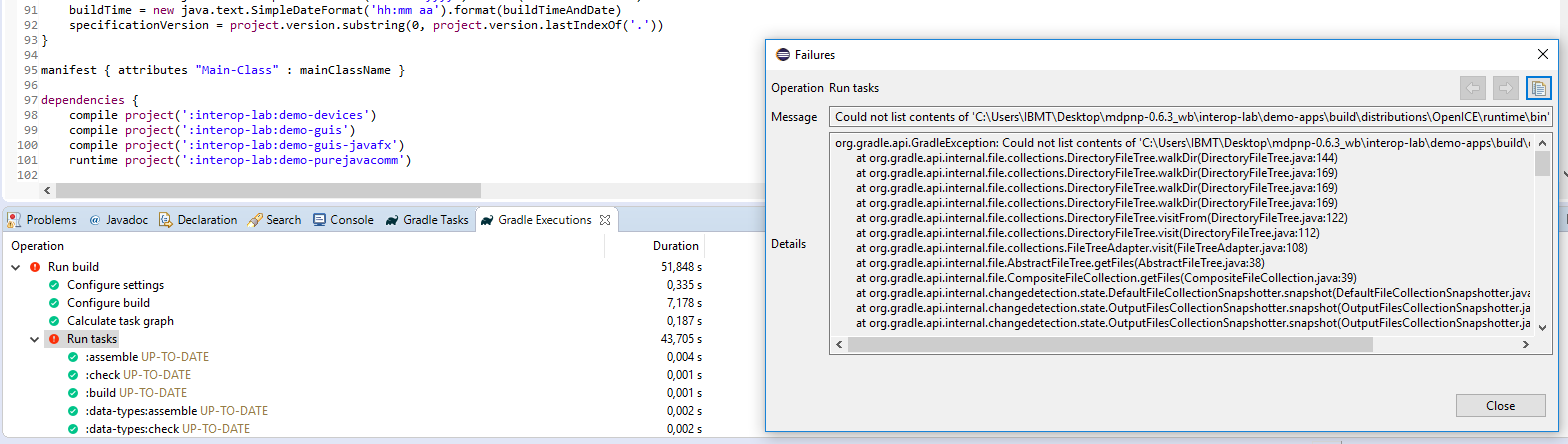Viewport: 1568px width, 444px height.
Task: Collapse the Run build tree node
Action: pyautogui.click(x=16, y=267)
